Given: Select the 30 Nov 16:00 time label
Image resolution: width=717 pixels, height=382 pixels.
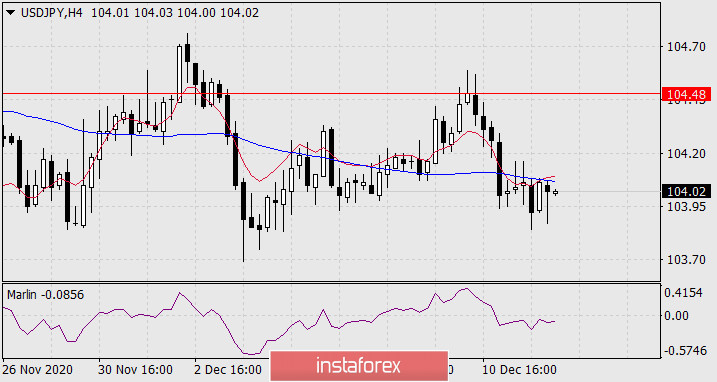Looking at the screenshot, I should 135,370.
